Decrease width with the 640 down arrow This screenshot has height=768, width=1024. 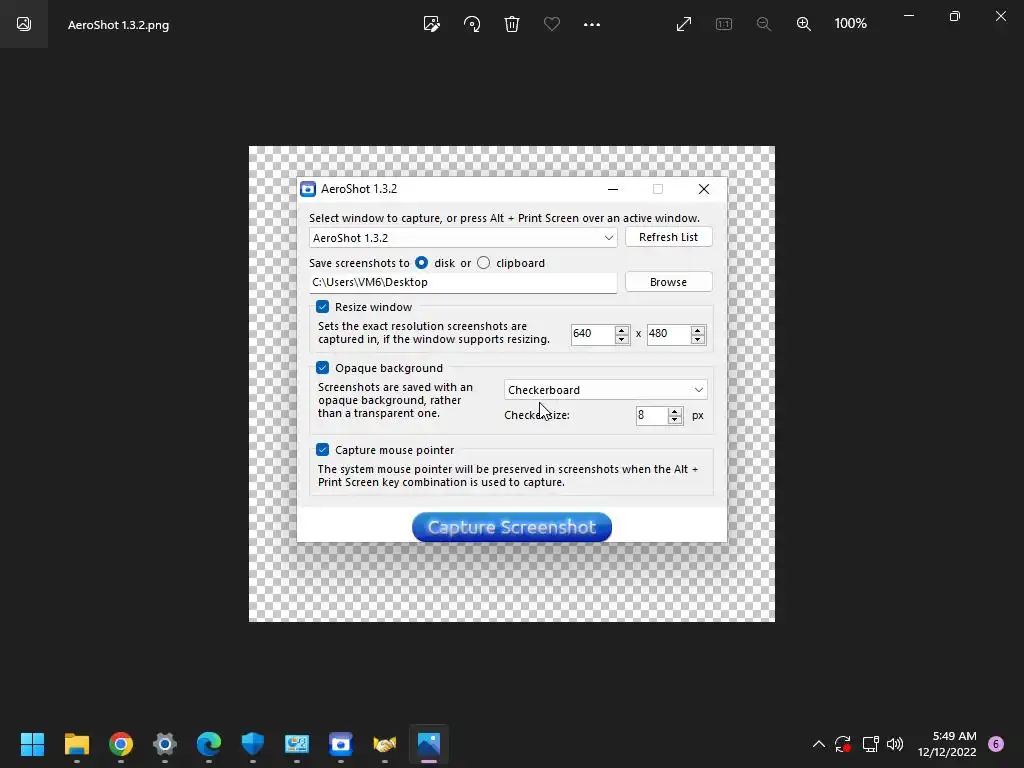click(622, 339)
